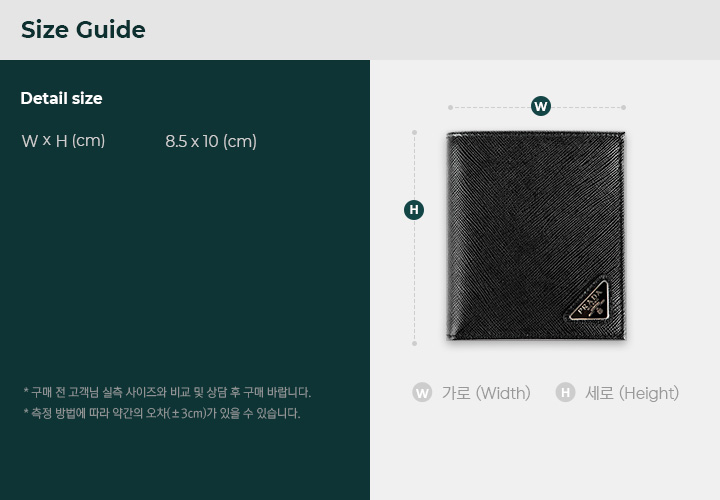The width and height of the screenshot is (720, 500).
Task: Click the bottom end dot of the height line
Action: click(x=414, y=343)
